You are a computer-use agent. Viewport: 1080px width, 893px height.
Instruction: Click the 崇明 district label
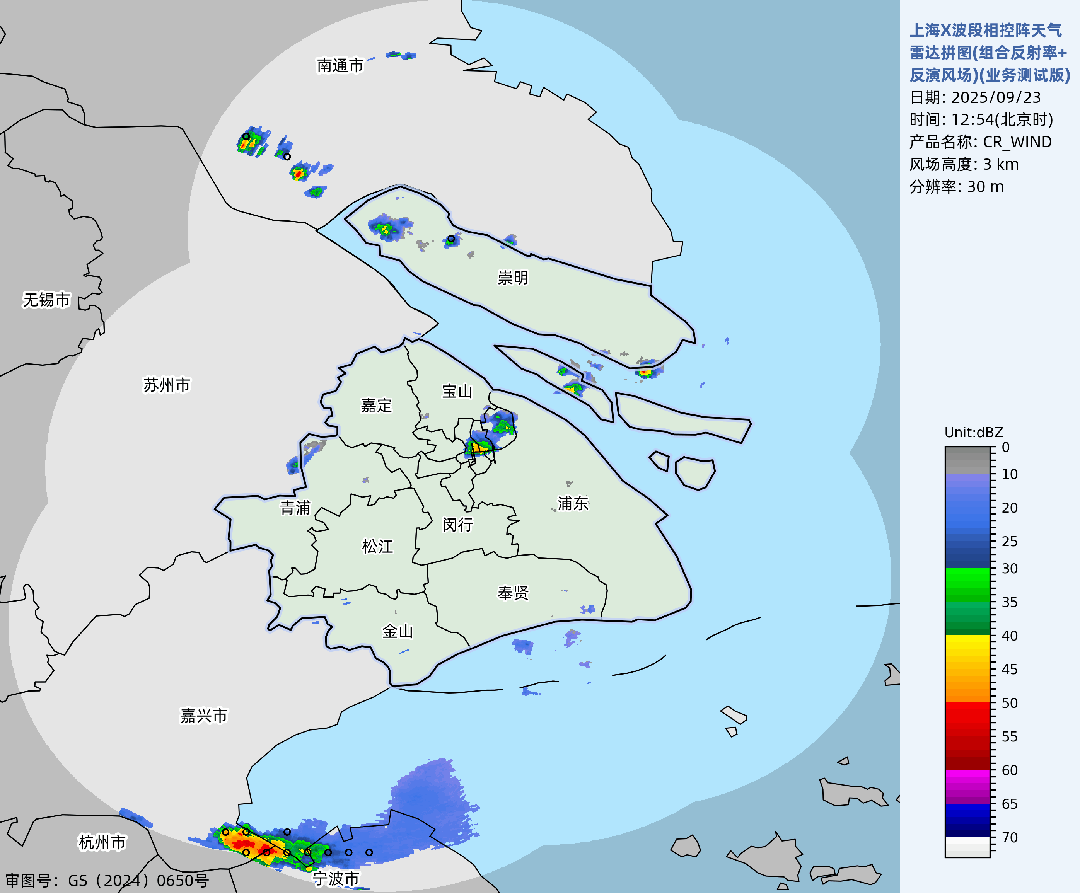tap(513, 277)
